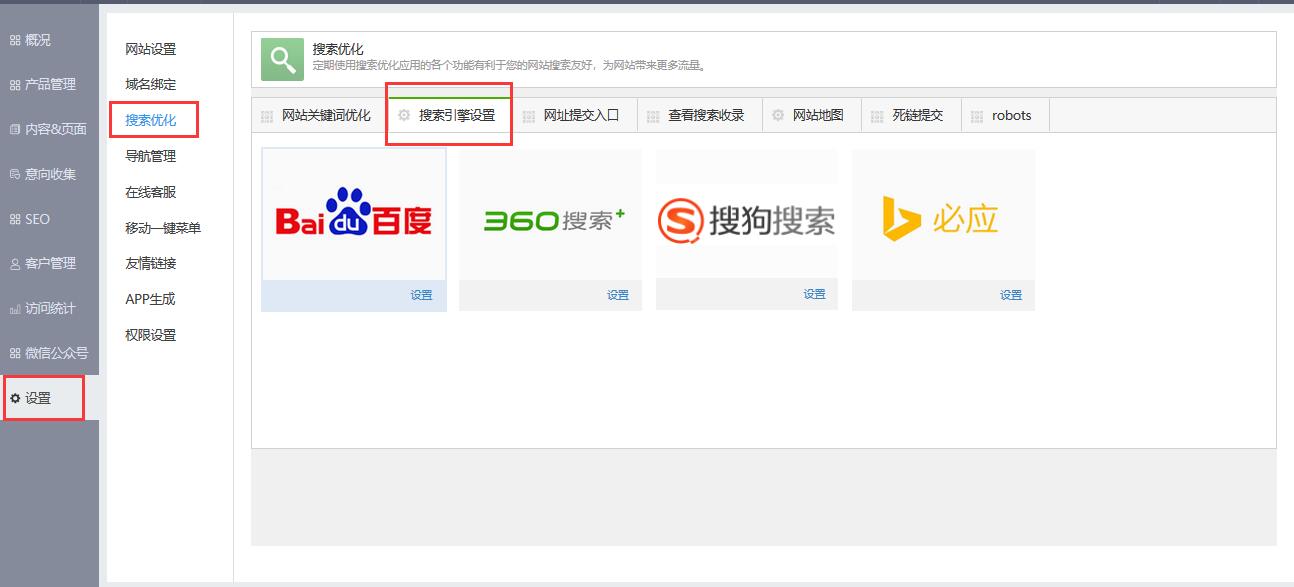
Task: Click the Baidu logo thumbnail
Action: [354, 214]
